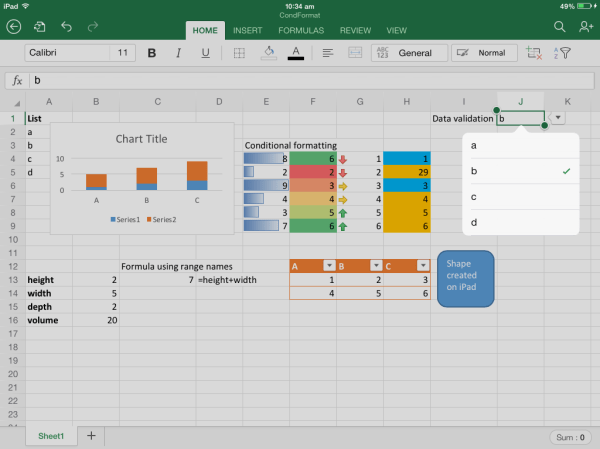Viewport: 600px width, 449px height.
Task: Open the Normal cell styles dropdown
Action: point(484,53)
